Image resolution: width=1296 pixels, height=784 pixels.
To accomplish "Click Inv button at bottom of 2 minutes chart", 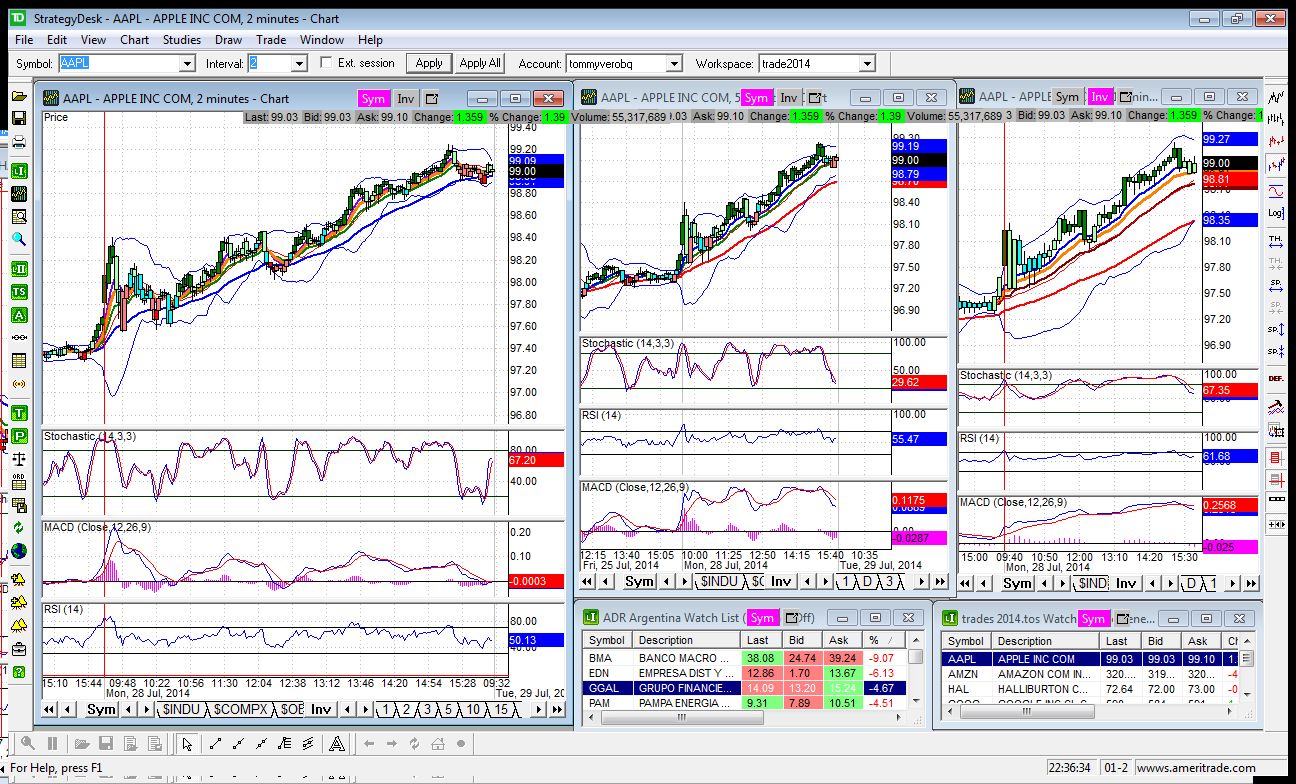I will point(320,709).
